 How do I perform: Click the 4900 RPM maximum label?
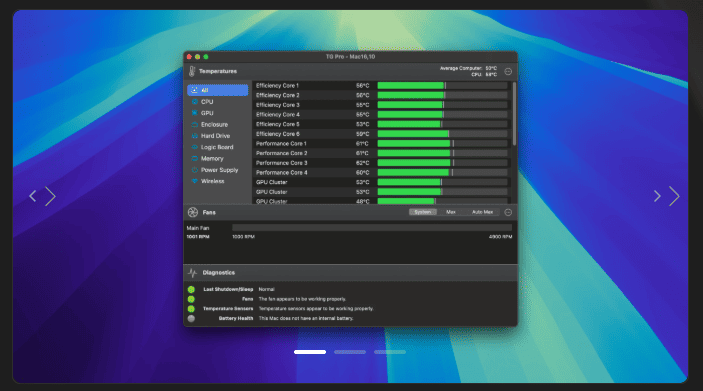click(500, 237)
